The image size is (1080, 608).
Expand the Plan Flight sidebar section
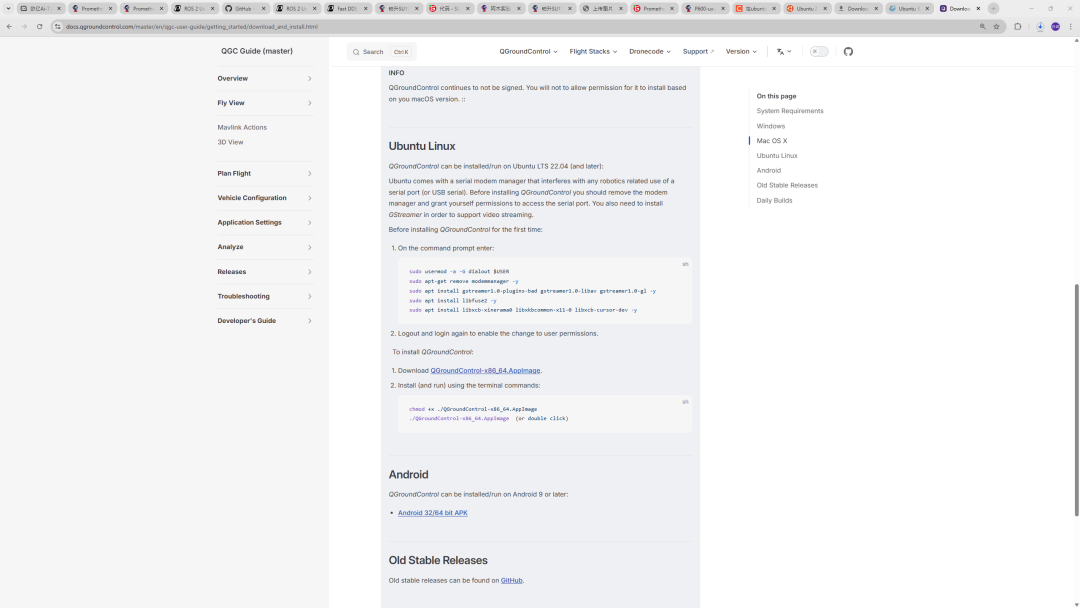click(264, 174)
